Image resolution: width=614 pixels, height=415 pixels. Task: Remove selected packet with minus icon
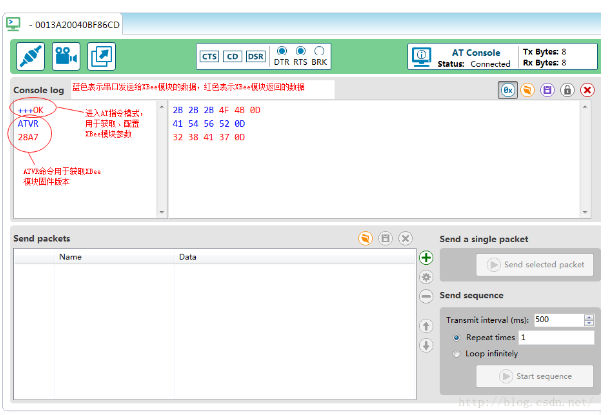[x=426, y=296]
